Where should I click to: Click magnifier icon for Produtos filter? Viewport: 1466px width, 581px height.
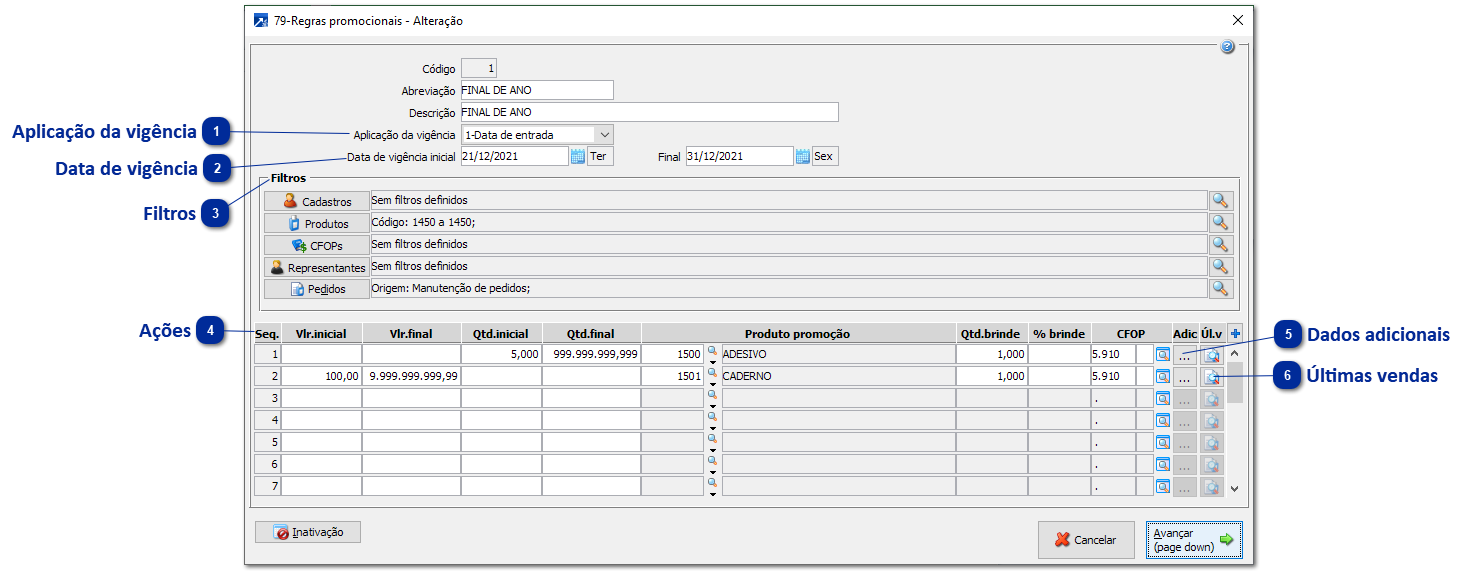[1220, 223]
